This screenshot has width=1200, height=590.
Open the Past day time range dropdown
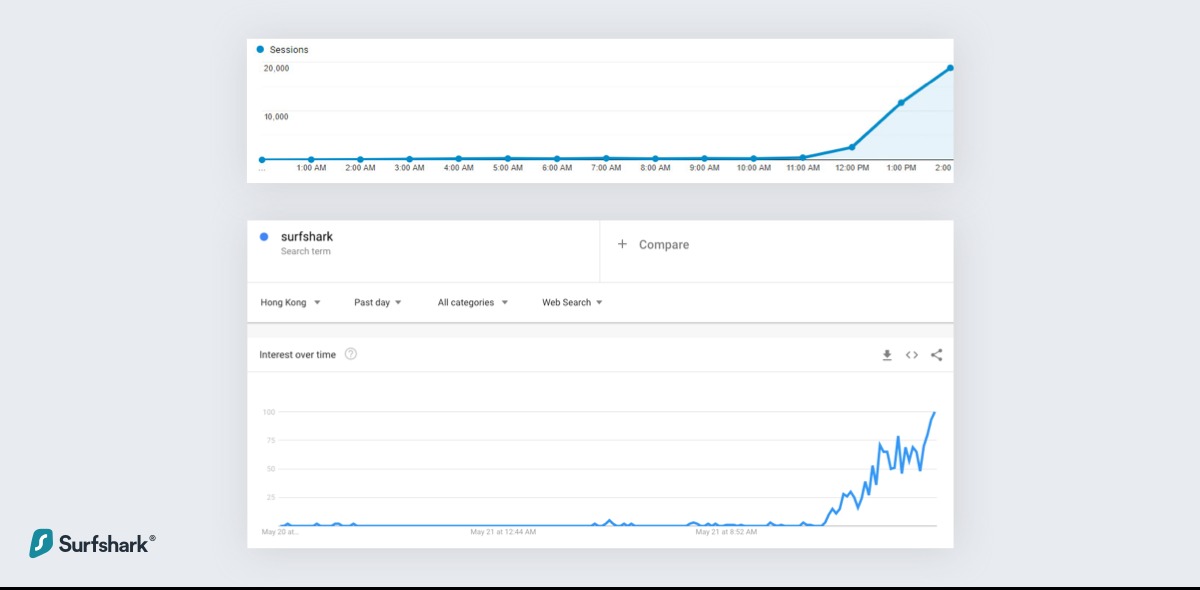click(377, 302)
